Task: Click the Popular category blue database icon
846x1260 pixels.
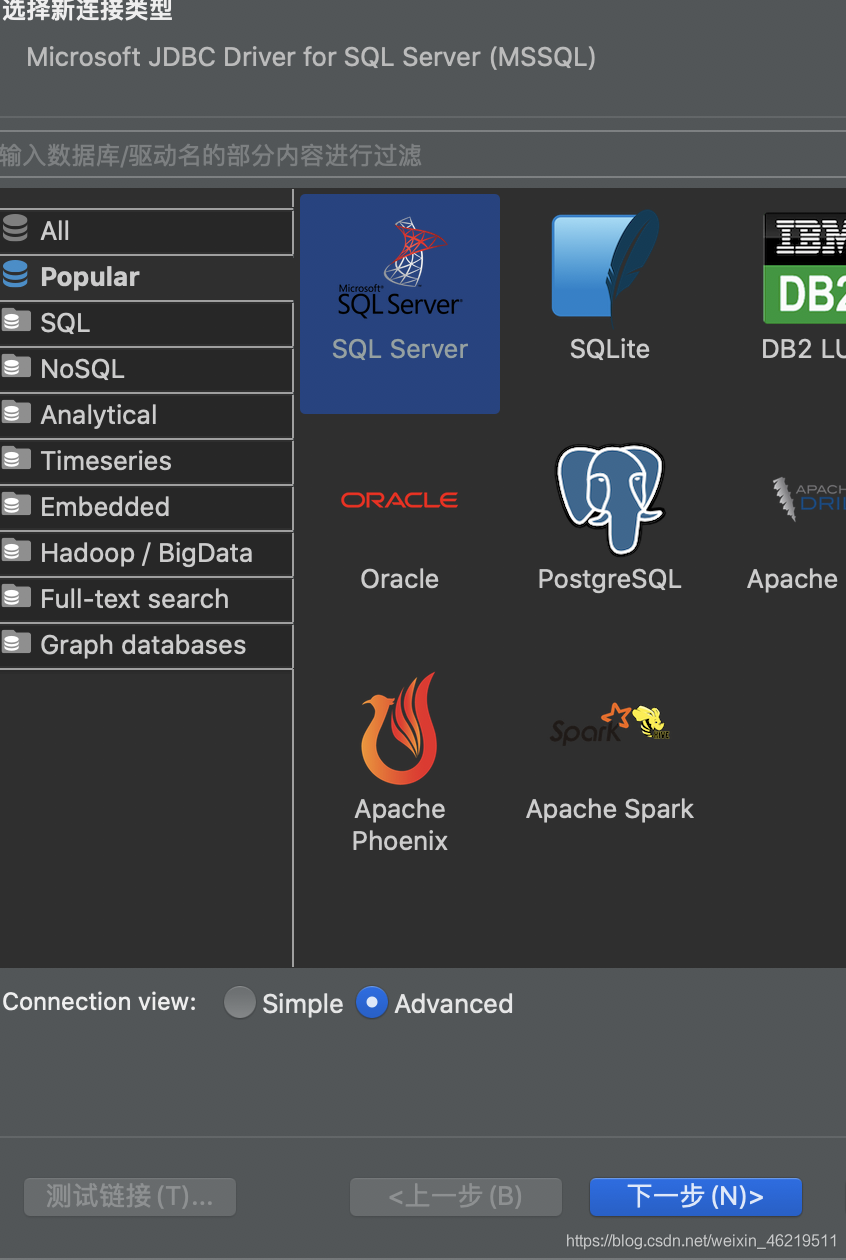Action: click(x=15, y=275)
